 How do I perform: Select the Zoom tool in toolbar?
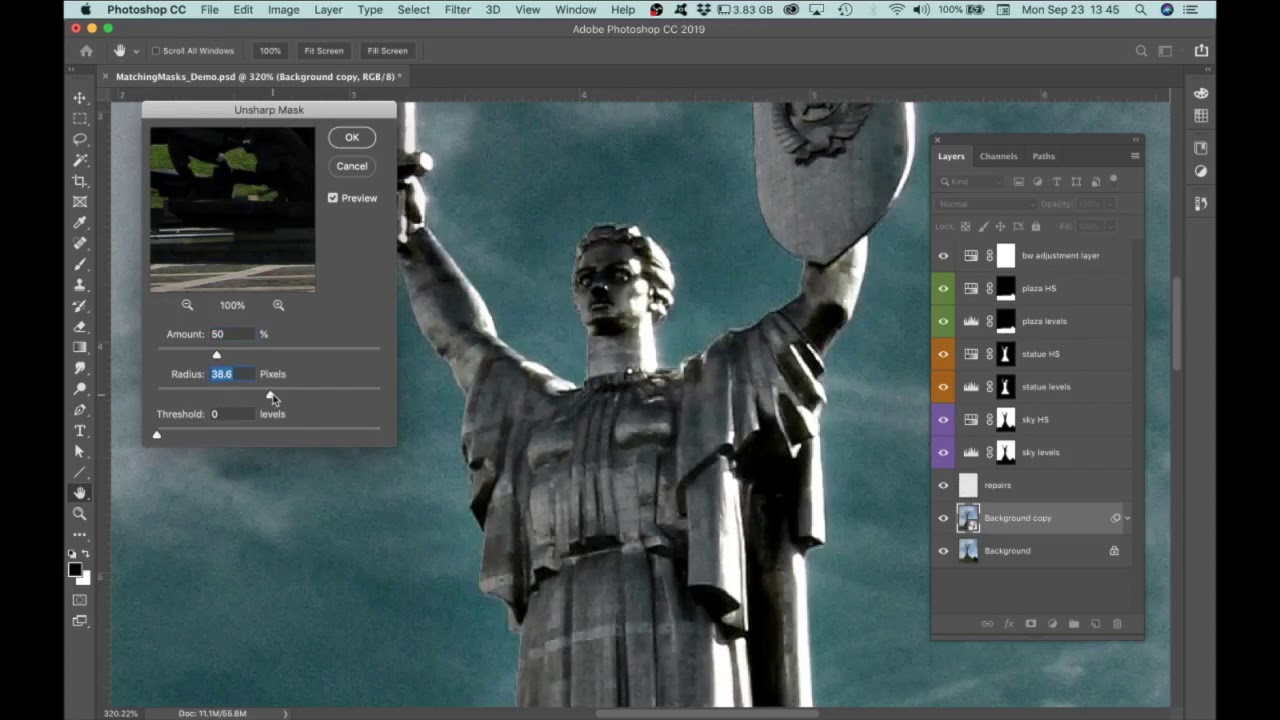(79, 513)
